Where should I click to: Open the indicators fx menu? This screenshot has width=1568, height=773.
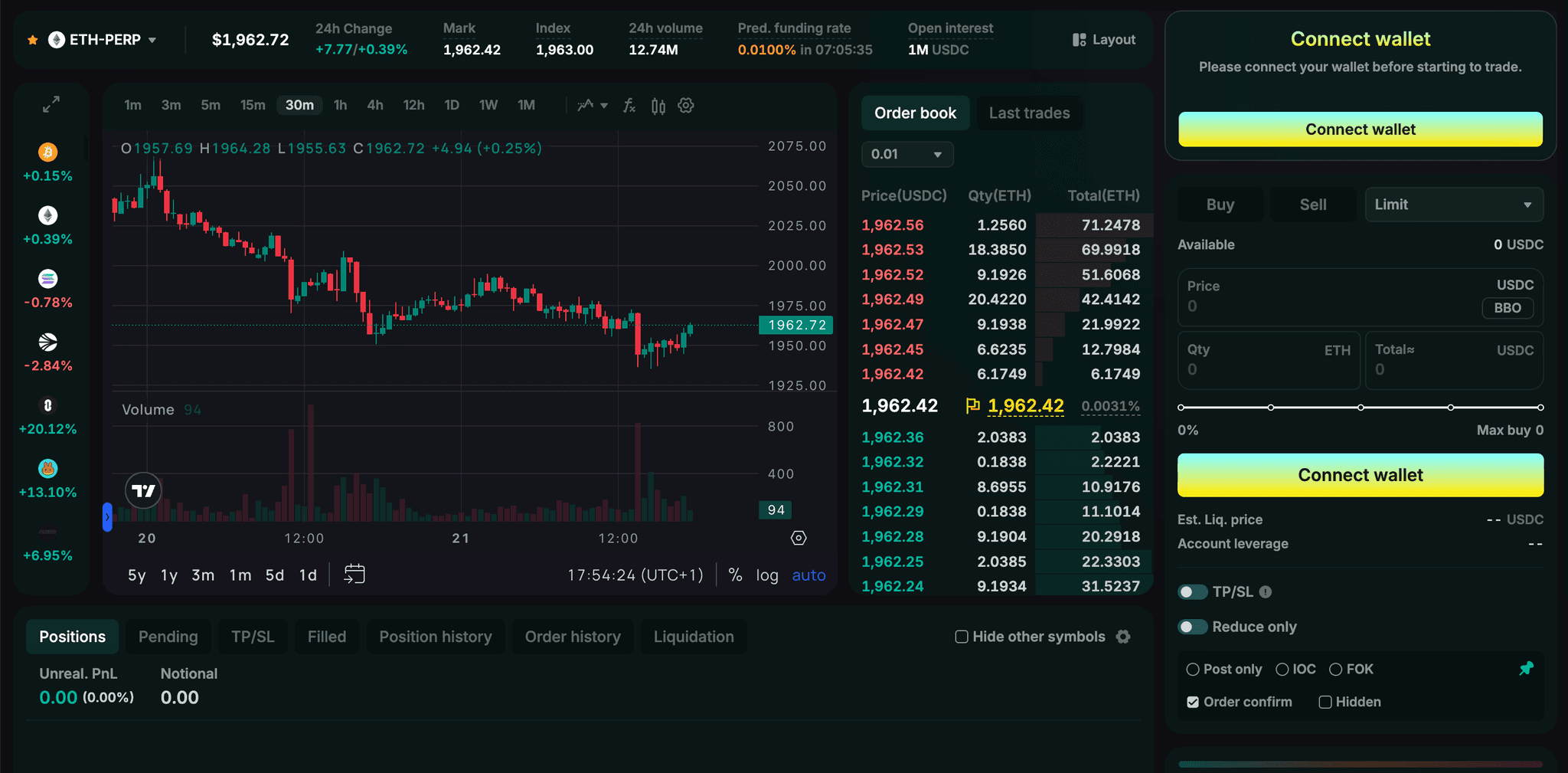click(629, 106)
